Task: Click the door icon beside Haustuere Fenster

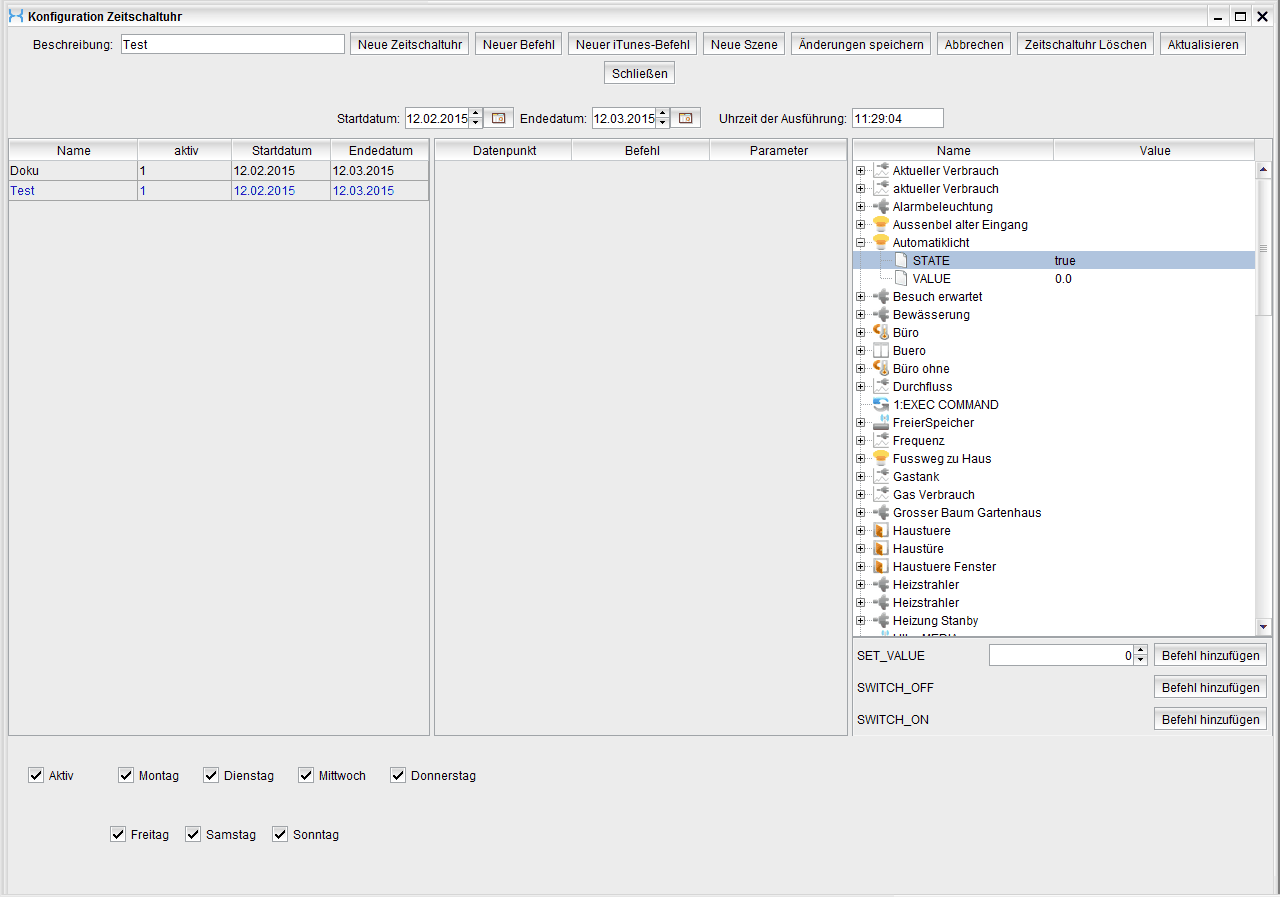Action: click(x=881, y=567)
